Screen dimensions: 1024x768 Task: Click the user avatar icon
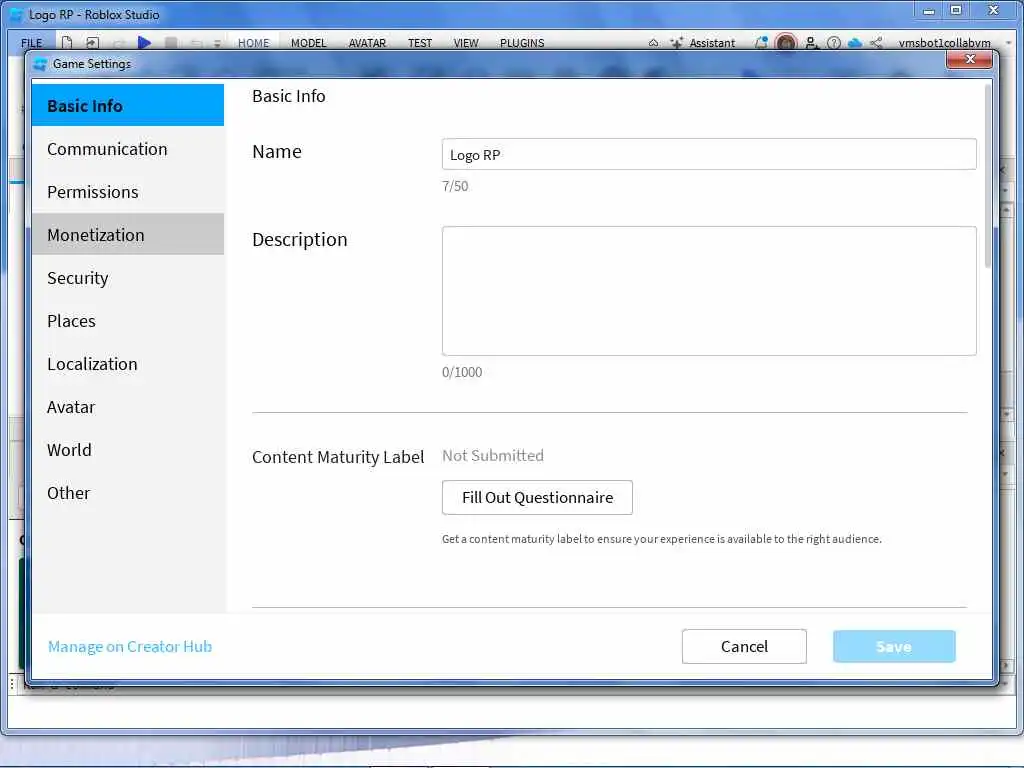pos(786,42)
